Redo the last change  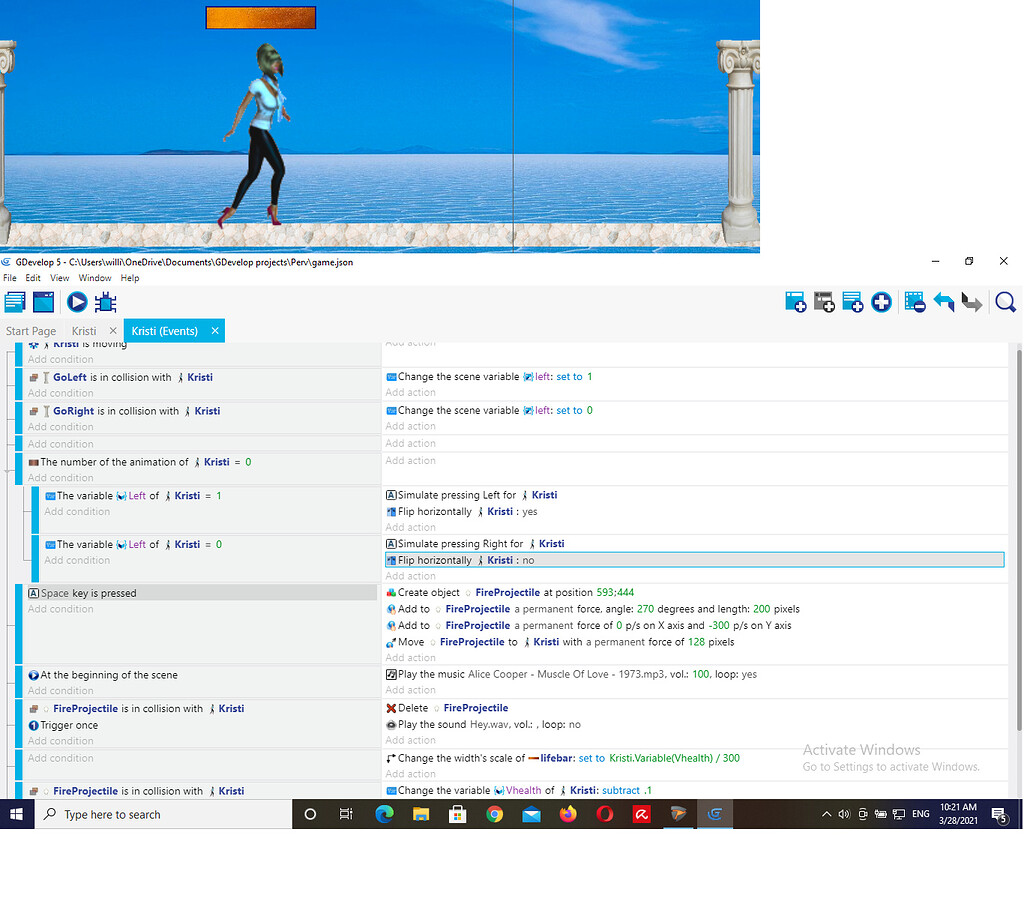[x=971, y=301]
